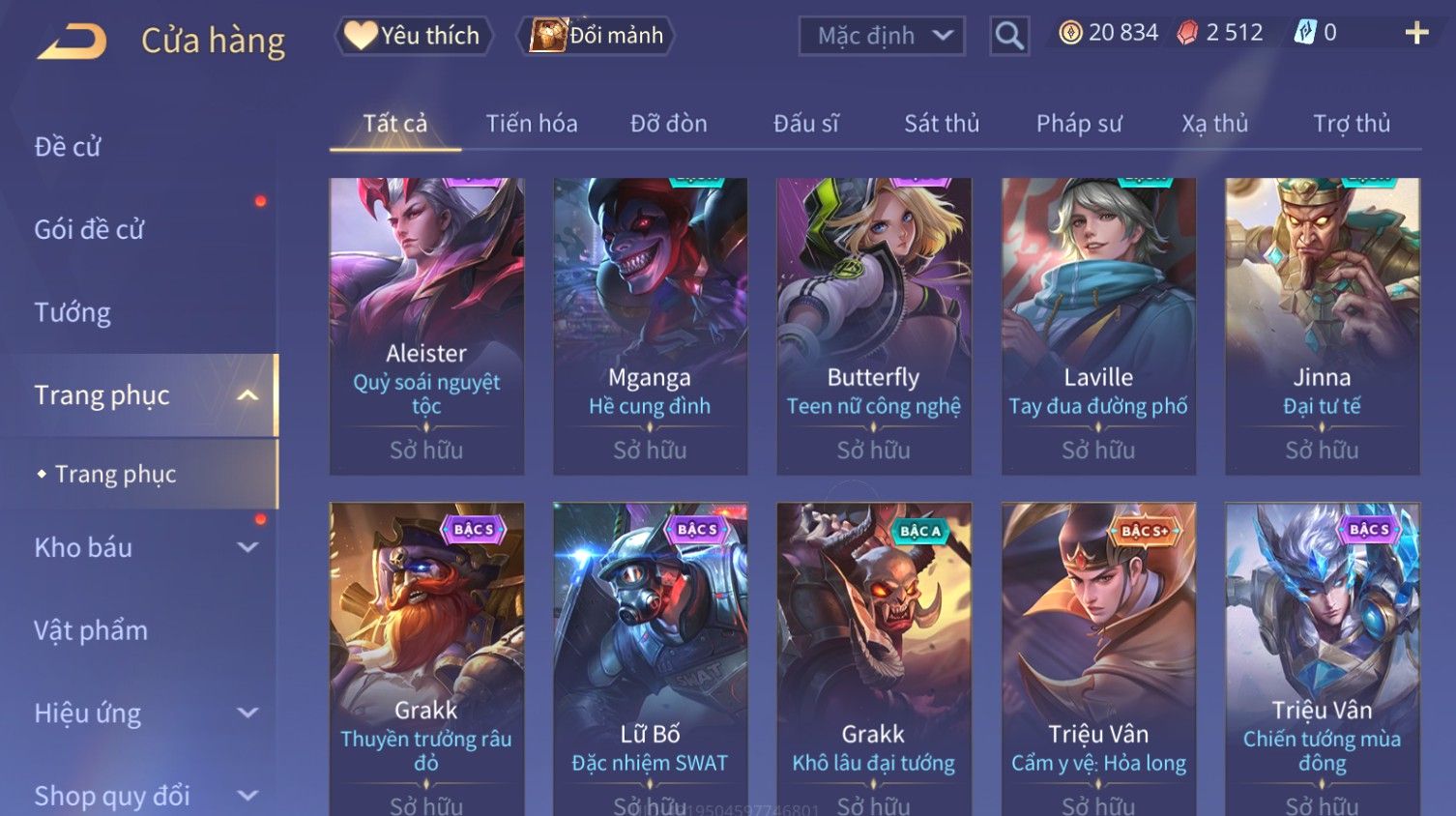Open search with the magnifier icon
The image size is (1456, 816).
(1009, 36)
